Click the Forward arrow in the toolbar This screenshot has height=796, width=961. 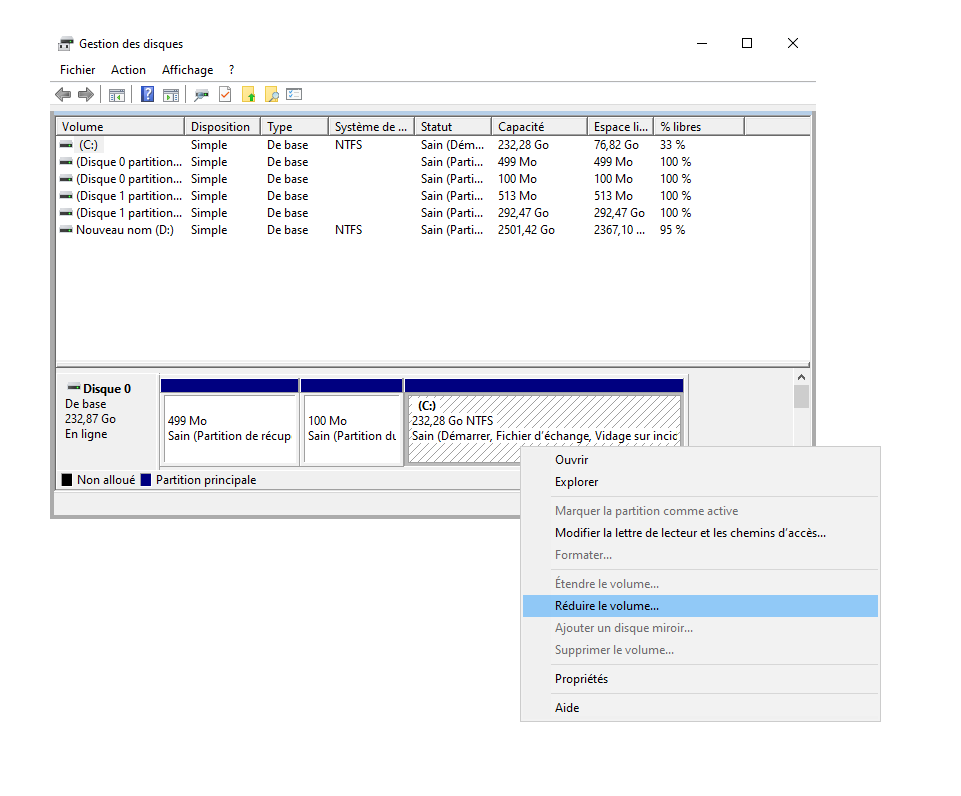click(x=86, y=95)
